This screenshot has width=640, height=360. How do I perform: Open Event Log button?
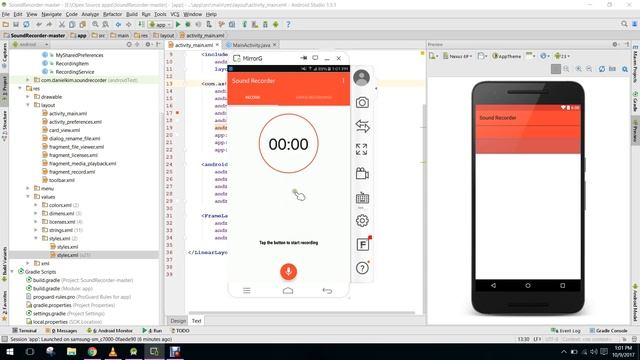pos(566,331)
